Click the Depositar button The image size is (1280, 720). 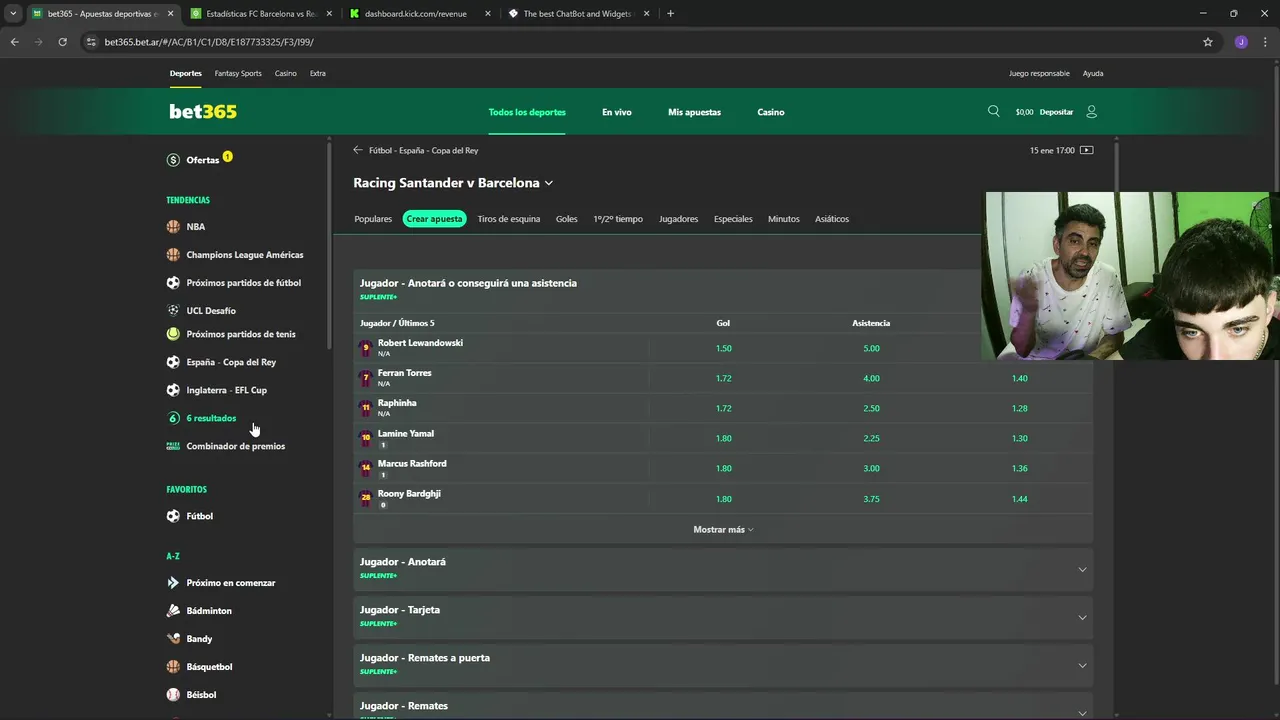pos(1056,112)
